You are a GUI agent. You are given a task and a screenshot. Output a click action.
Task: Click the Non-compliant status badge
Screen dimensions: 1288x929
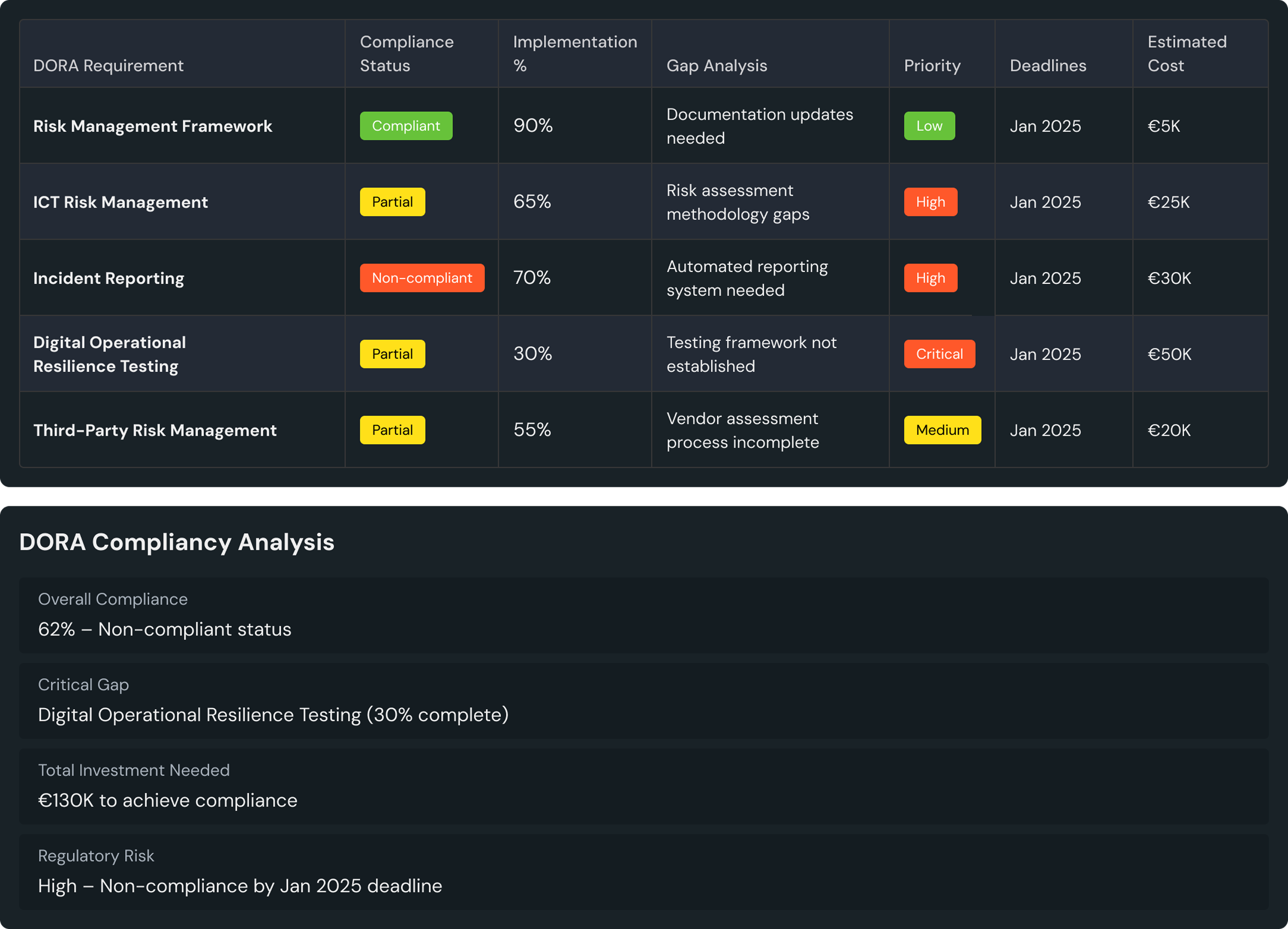[422, 278]
